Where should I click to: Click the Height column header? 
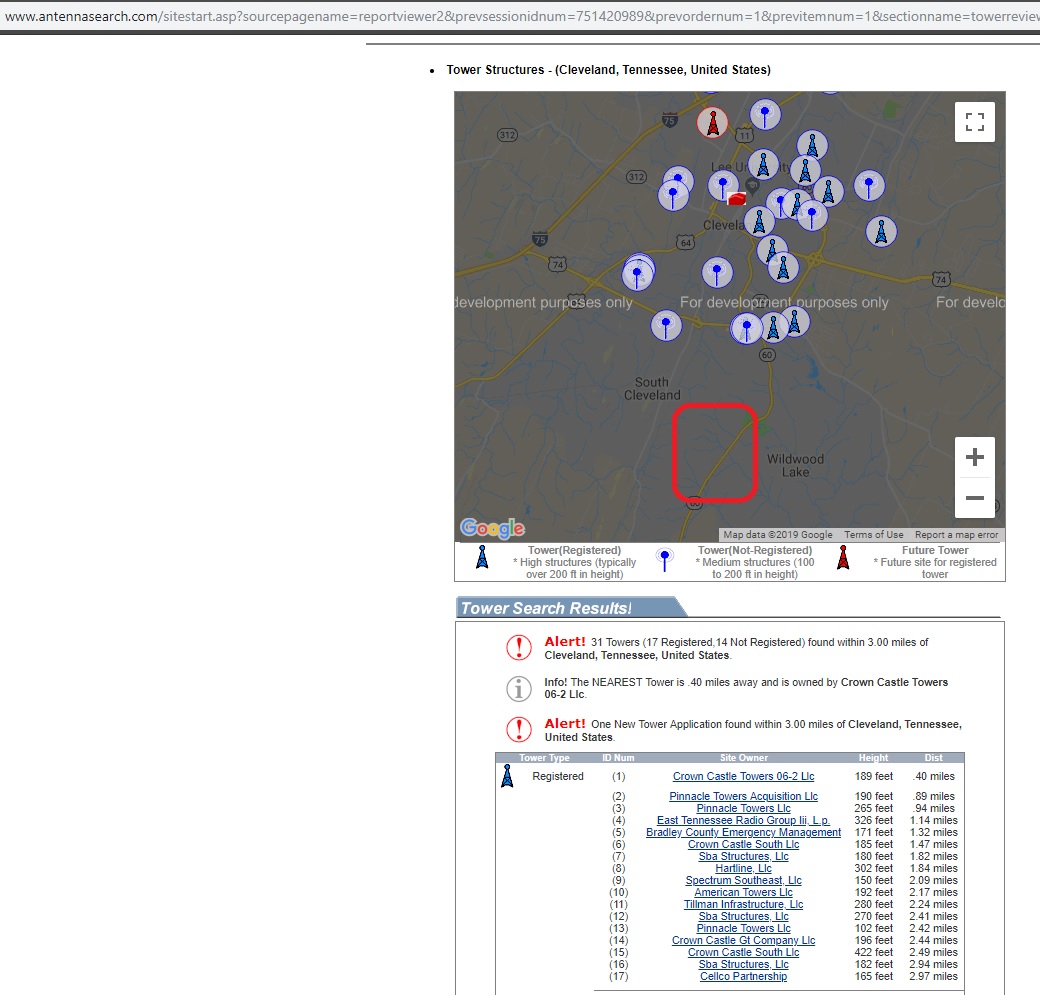874,758
